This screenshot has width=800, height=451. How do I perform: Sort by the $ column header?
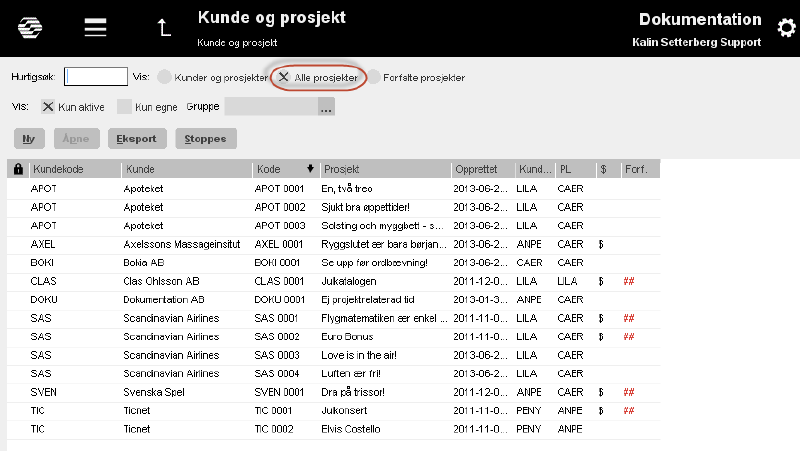[x=608, y=169]
